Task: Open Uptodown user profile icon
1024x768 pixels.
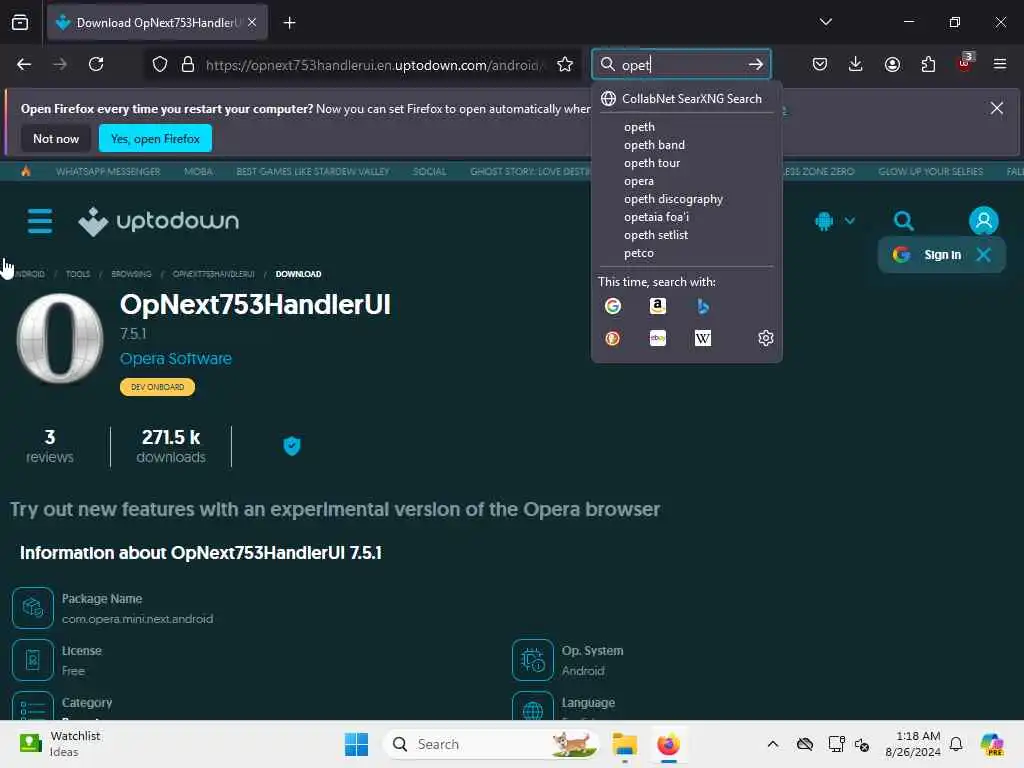Action: [984, 221]
